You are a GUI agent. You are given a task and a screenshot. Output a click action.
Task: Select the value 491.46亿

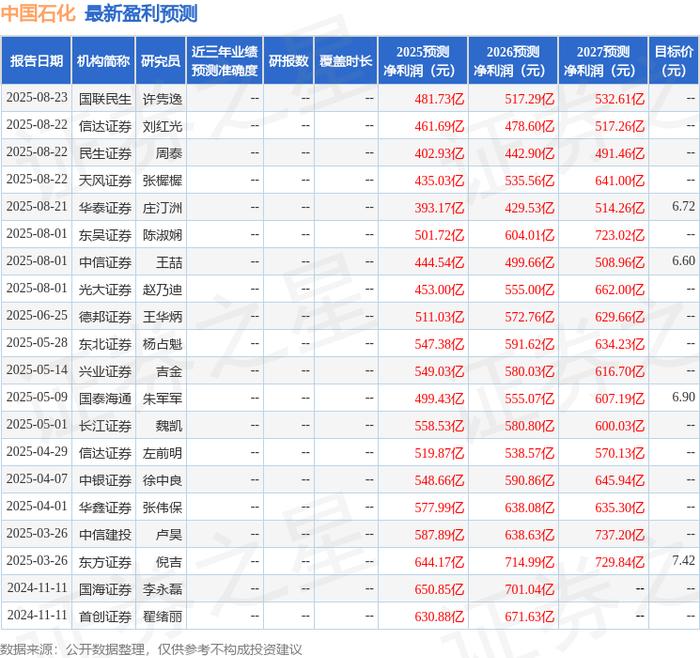tap(620, 153)
